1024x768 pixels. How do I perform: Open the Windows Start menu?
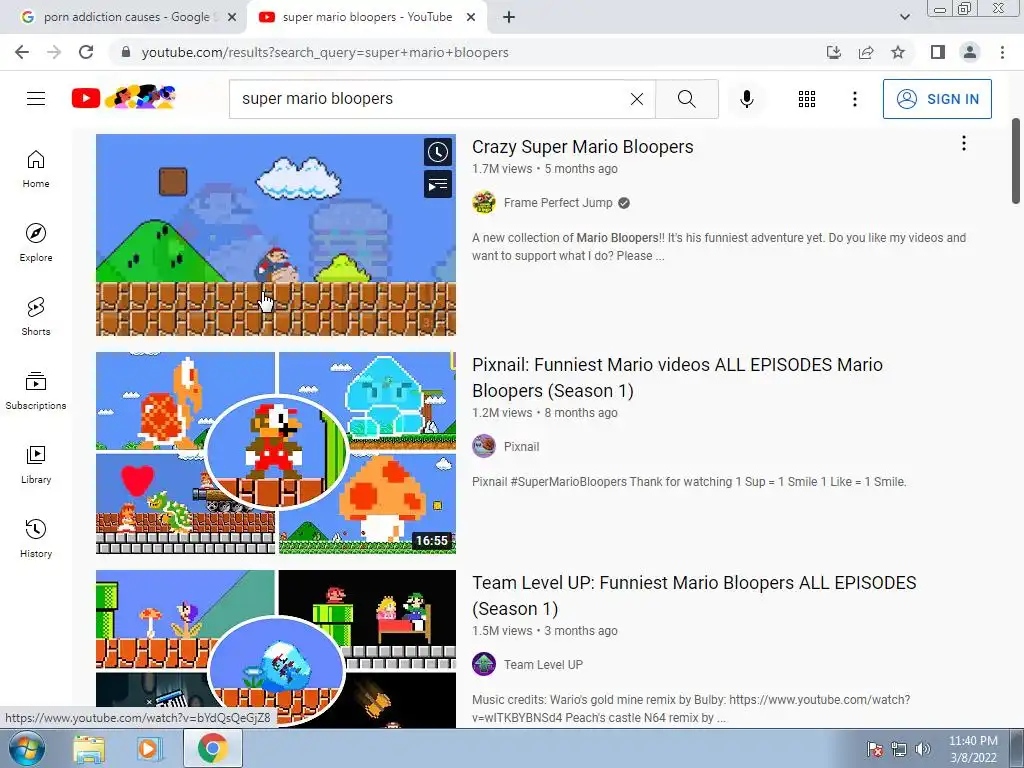(x=26, y=748)
